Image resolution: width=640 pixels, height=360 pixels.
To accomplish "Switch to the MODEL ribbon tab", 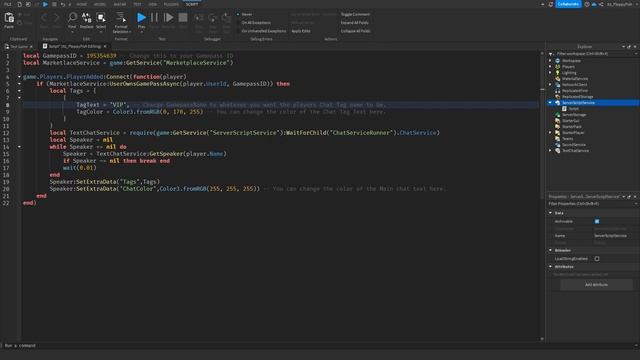I will pyautogui.click(x=100, y=4).
